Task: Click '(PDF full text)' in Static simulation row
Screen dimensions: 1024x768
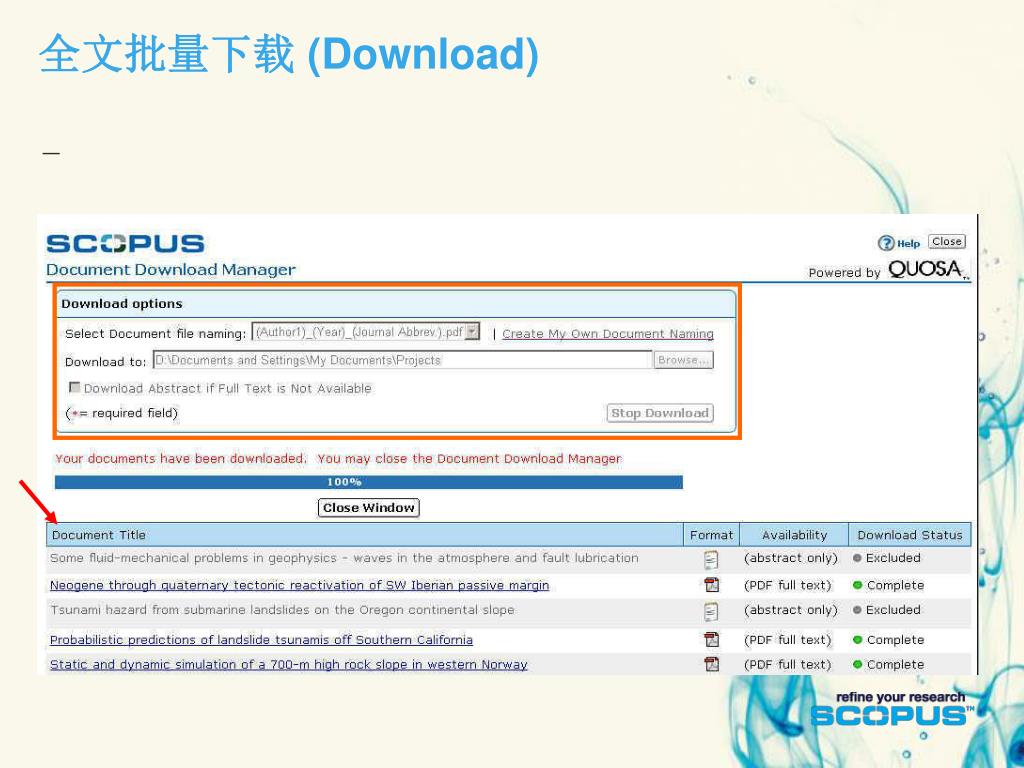Action: click(788, 664)
